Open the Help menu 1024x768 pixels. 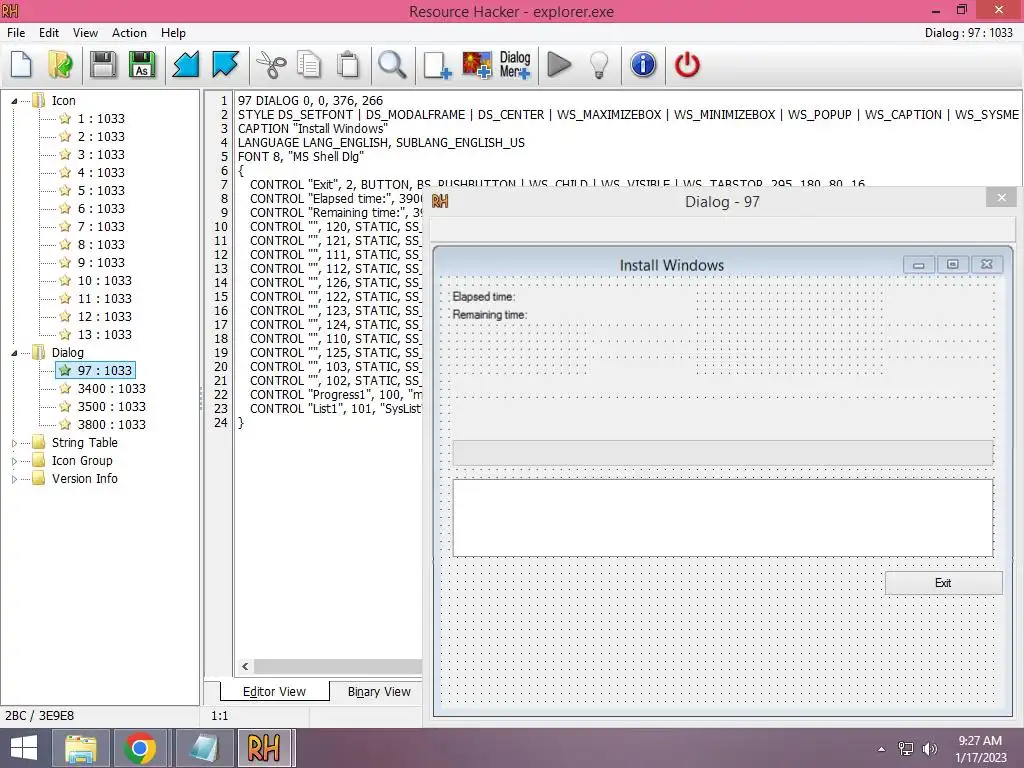pos(174,33)
